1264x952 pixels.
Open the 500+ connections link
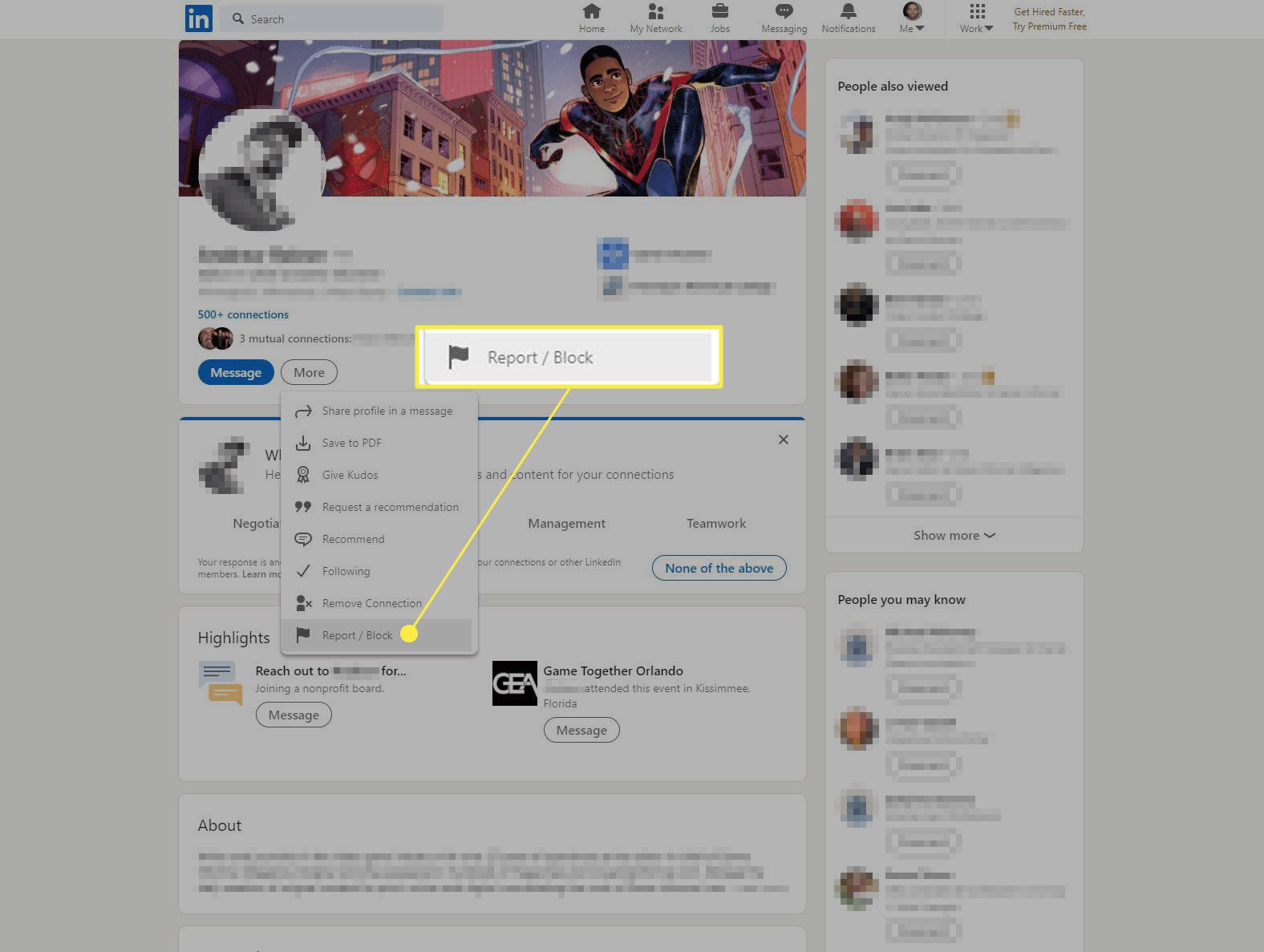pyautogui.click(x=243, y=314)
